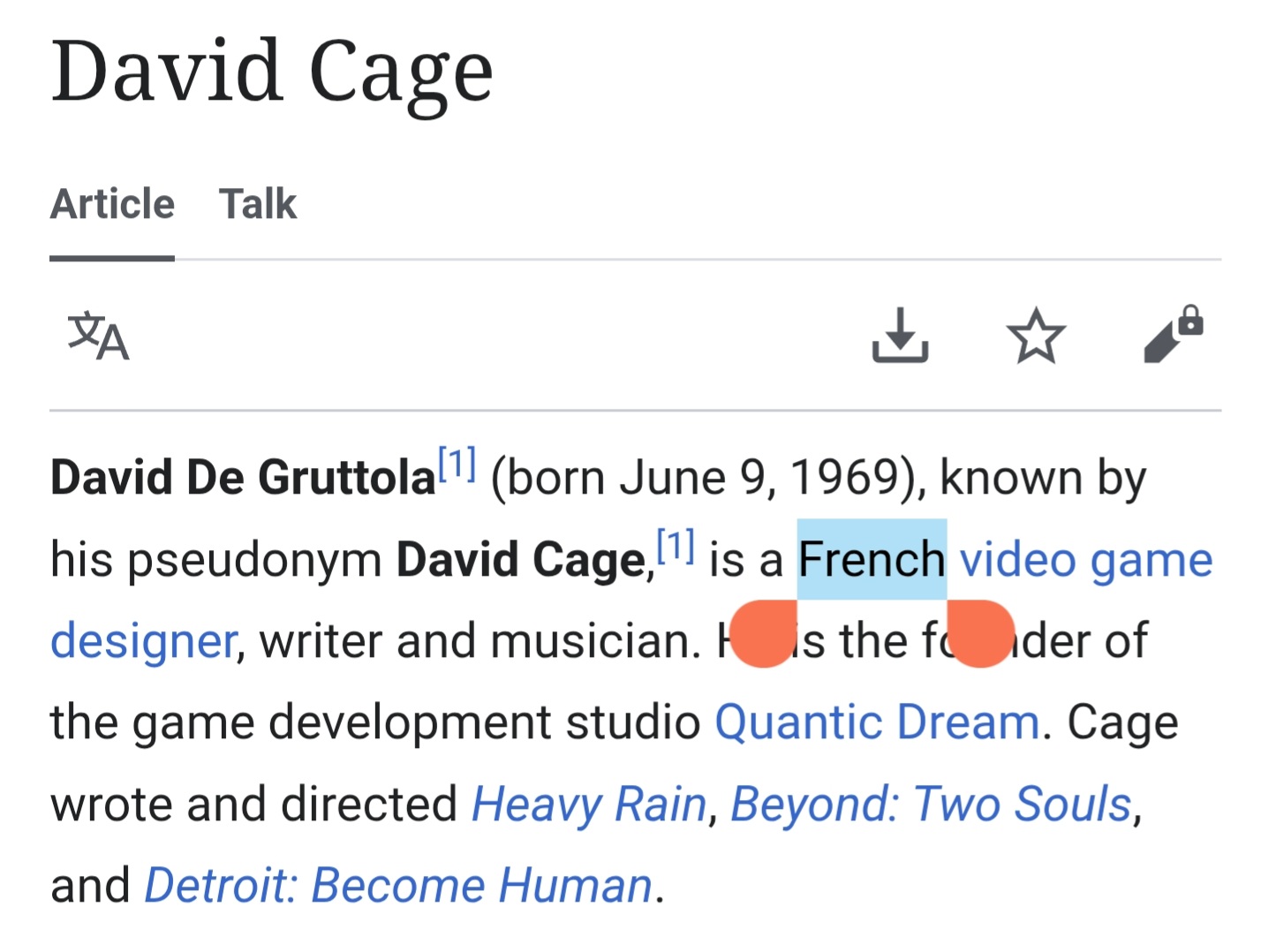Open the language translation icon

tap(99, 336)
